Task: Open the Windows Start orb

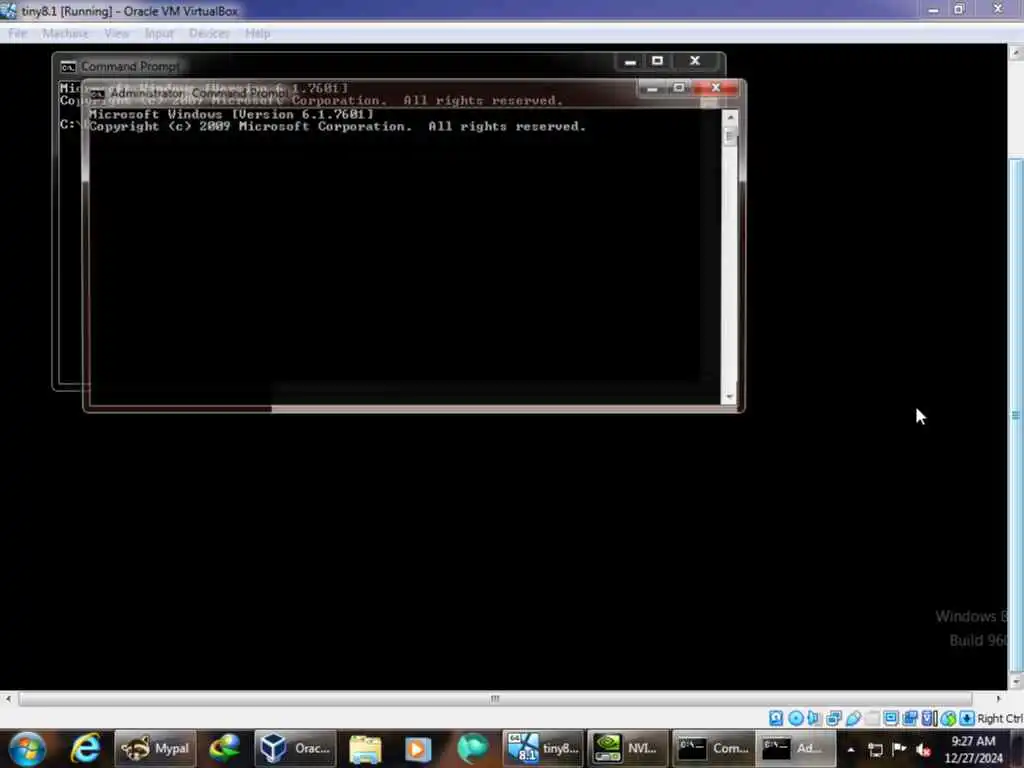Action: pyautogui.click(x=27, y=748)
